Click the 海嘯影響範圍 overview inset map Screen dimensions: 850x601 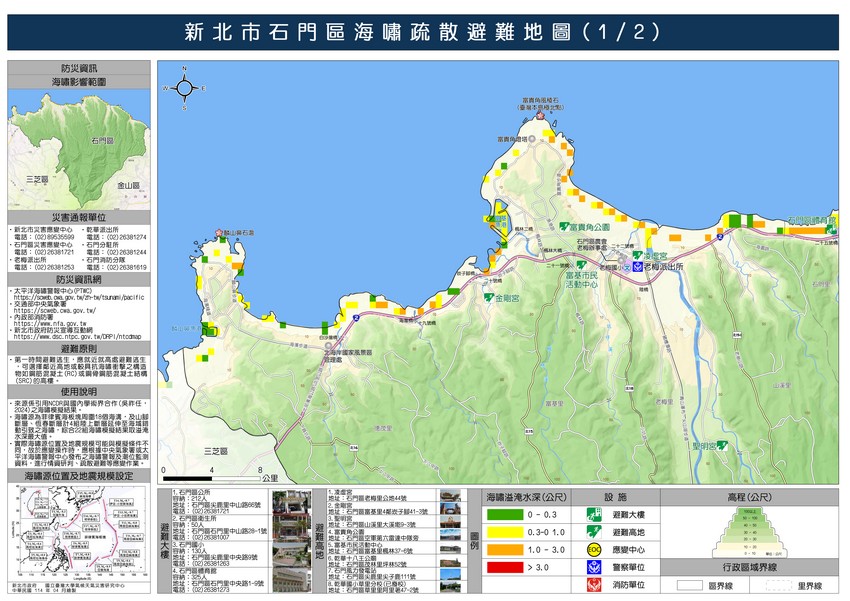point(80,145)
